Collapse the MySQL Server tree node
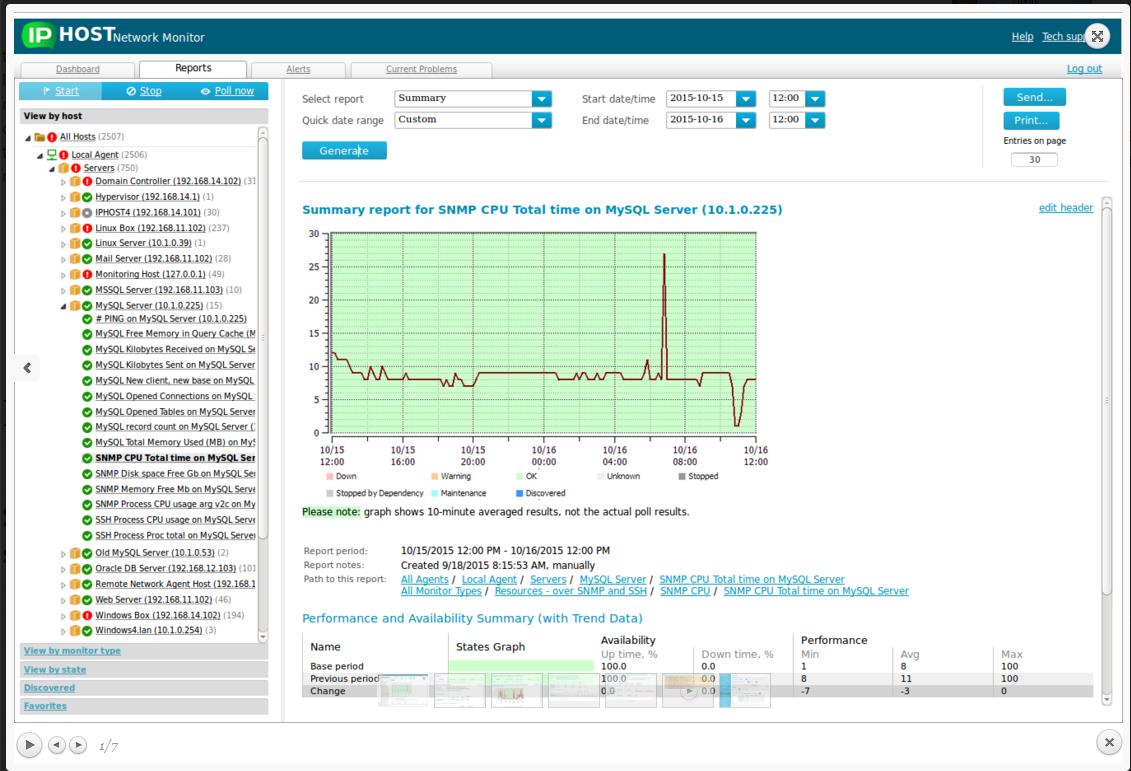This screenshot has width=1131, height=771. click(x=63, y=307)
